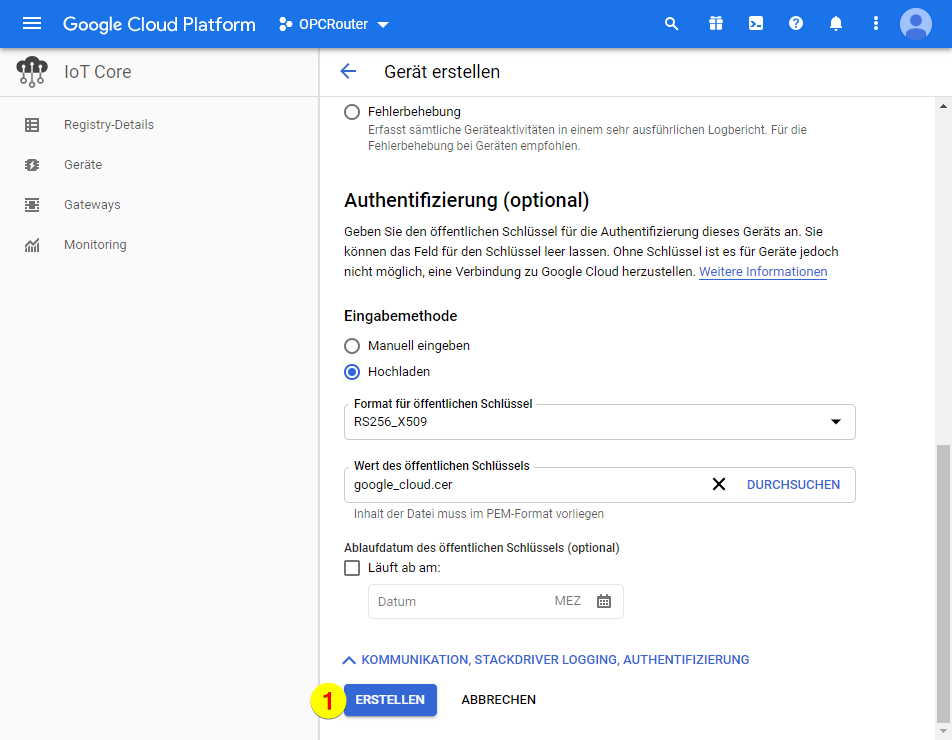Open the gift free trial icon
The width and height of the screenshot is (952, 740).
pyautogui.click(x=715, y=24)
